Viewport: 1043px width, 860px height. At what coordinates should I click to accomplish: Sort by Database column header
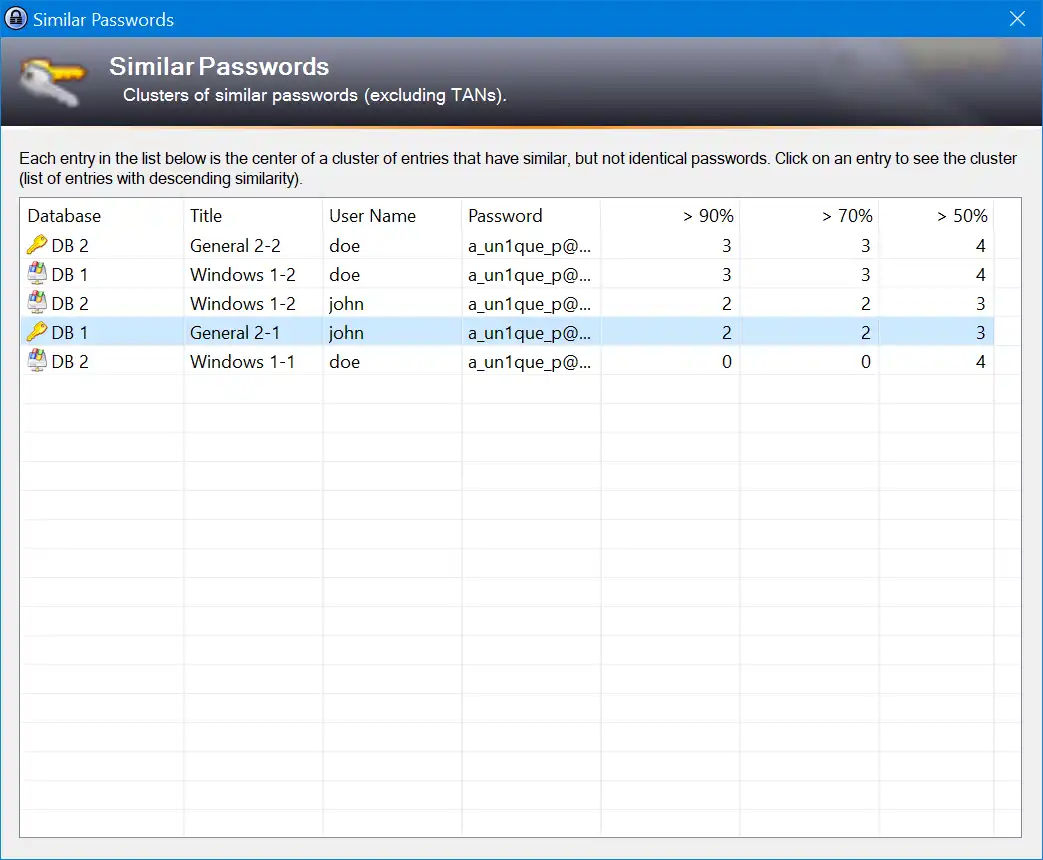(102, 215)
